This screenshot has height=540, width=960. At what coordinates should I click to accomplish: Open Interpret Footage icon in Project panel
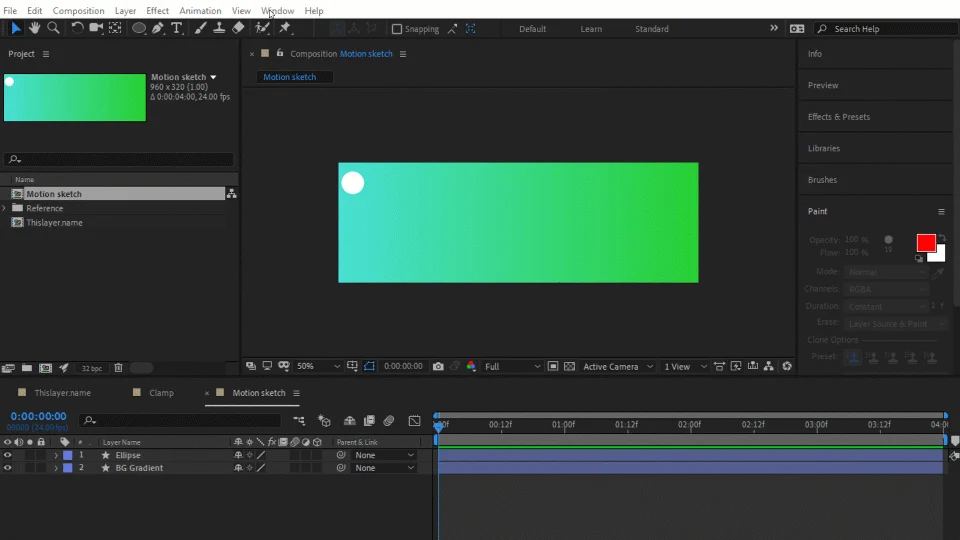tap(8, 368)
